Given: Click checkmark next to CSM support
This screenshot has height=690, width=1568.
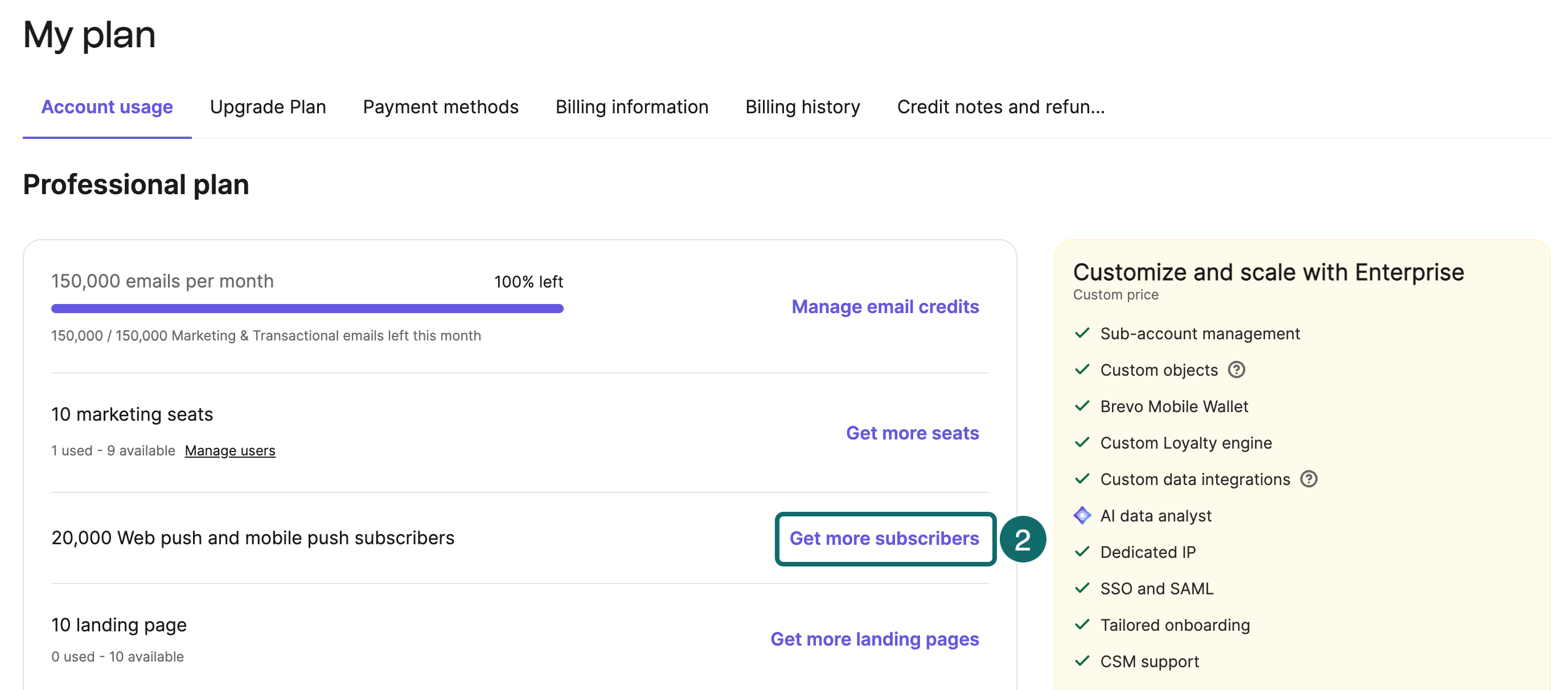Looking at the screenshot, I should pyautogui.click(x=1082, y=662).
